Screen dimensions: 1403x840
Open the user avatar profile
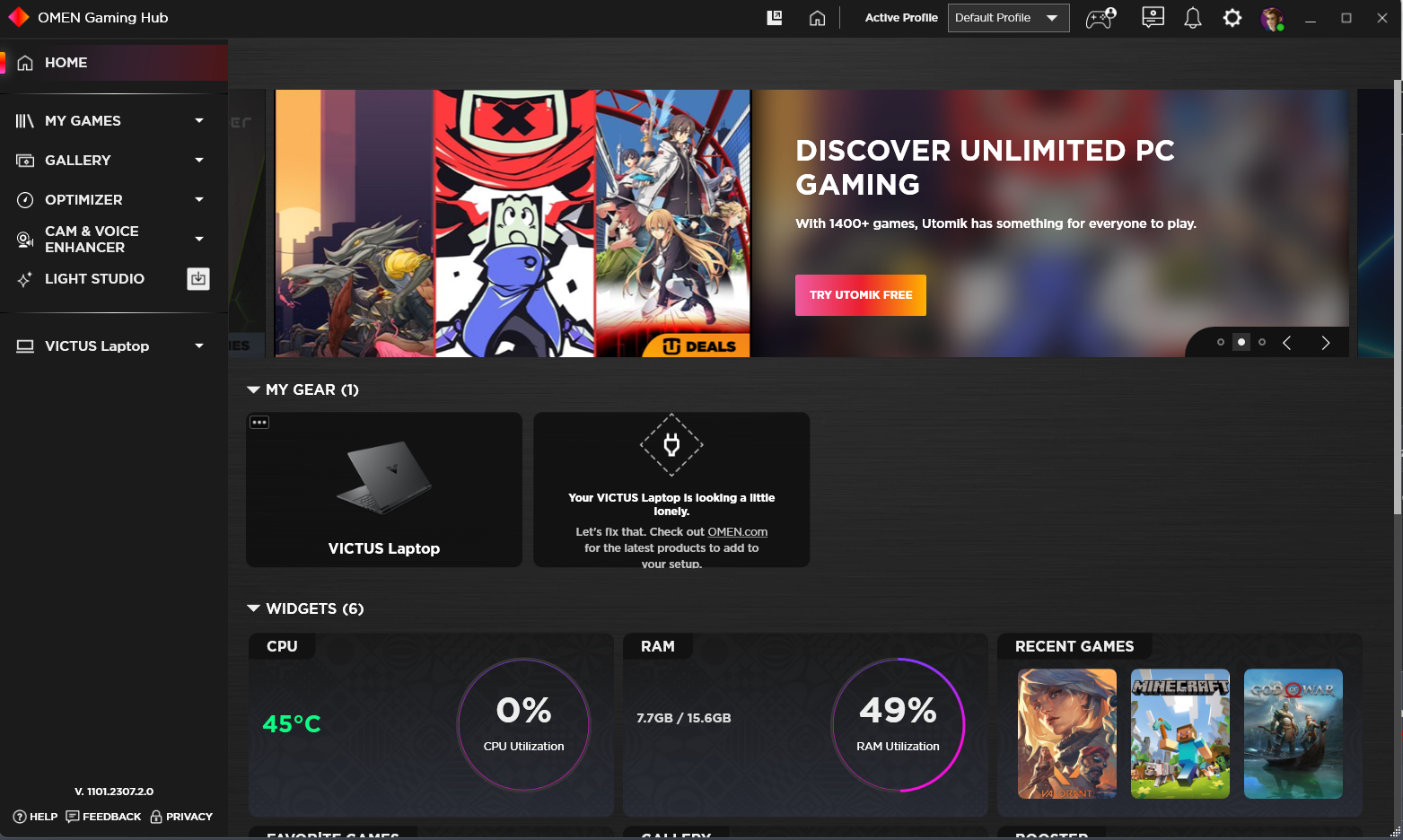(1272, 19)
